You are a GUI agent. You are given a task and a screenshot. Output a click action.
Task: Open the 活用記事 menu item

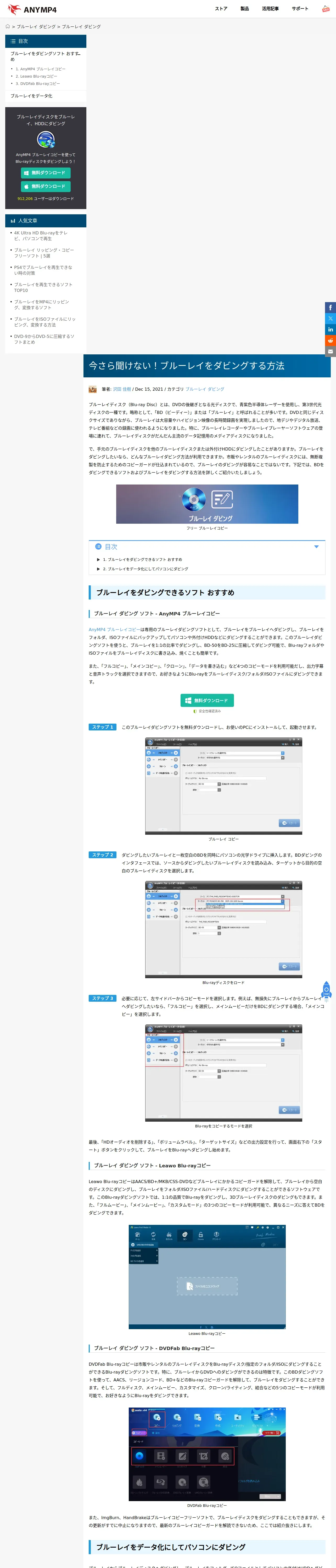click(x=270, y=9)
